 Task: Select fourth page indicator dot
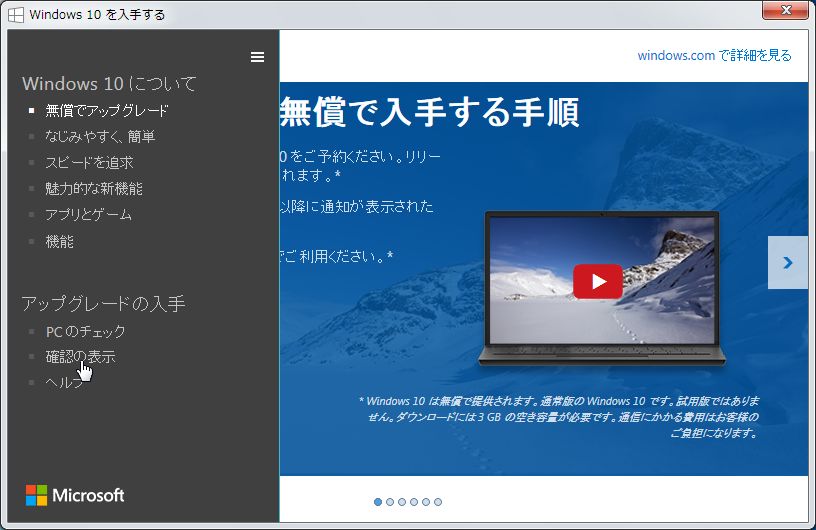pos(414,502)
